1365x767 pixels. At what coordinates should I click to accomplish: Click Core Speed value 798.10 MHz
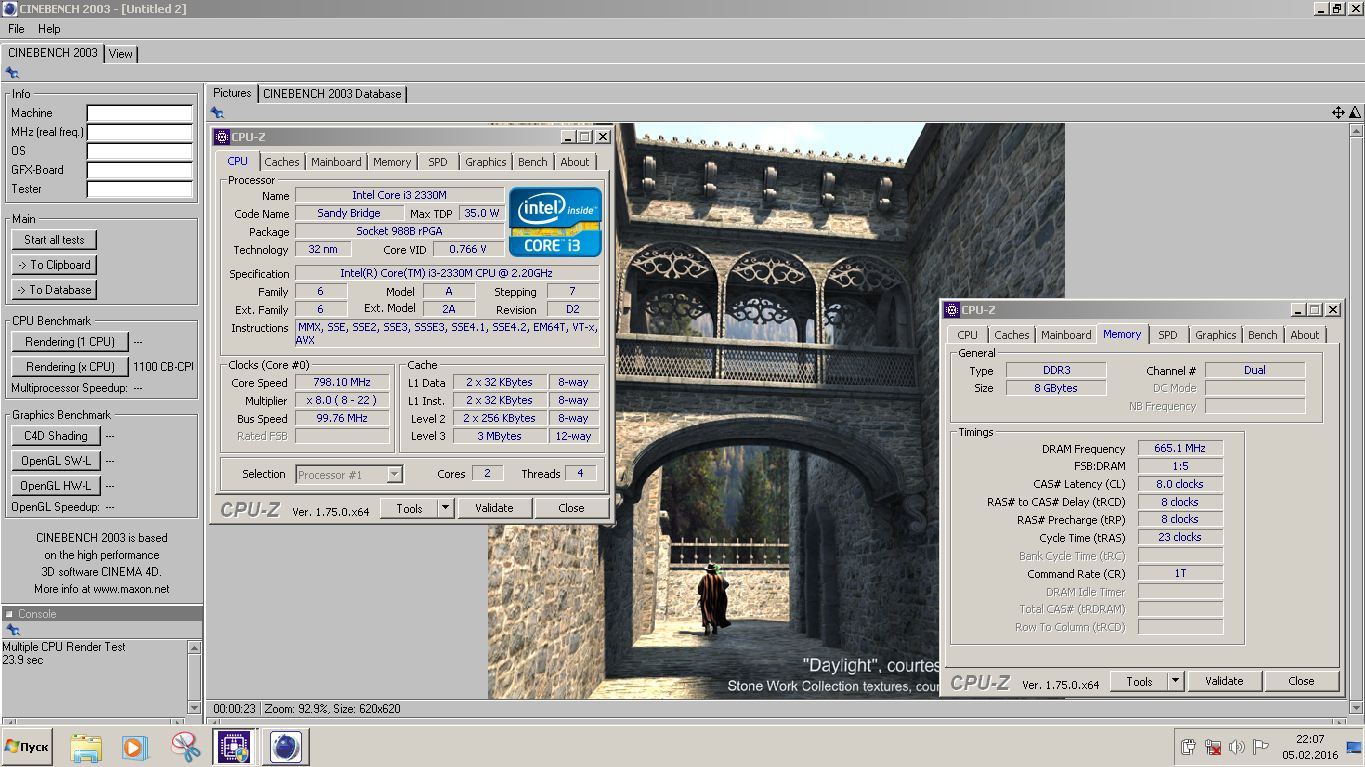[x=342, y=382]
